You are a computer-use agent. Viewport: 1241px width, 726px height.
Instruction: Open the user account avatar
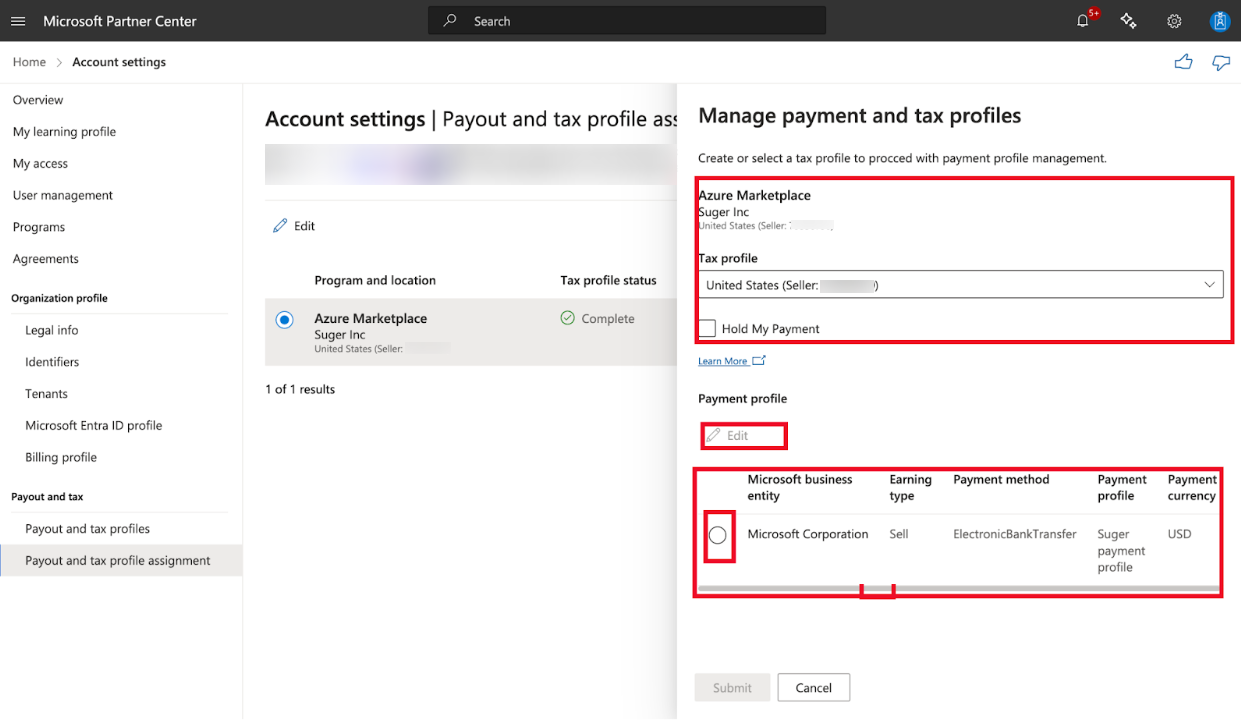click(1219, 21)
